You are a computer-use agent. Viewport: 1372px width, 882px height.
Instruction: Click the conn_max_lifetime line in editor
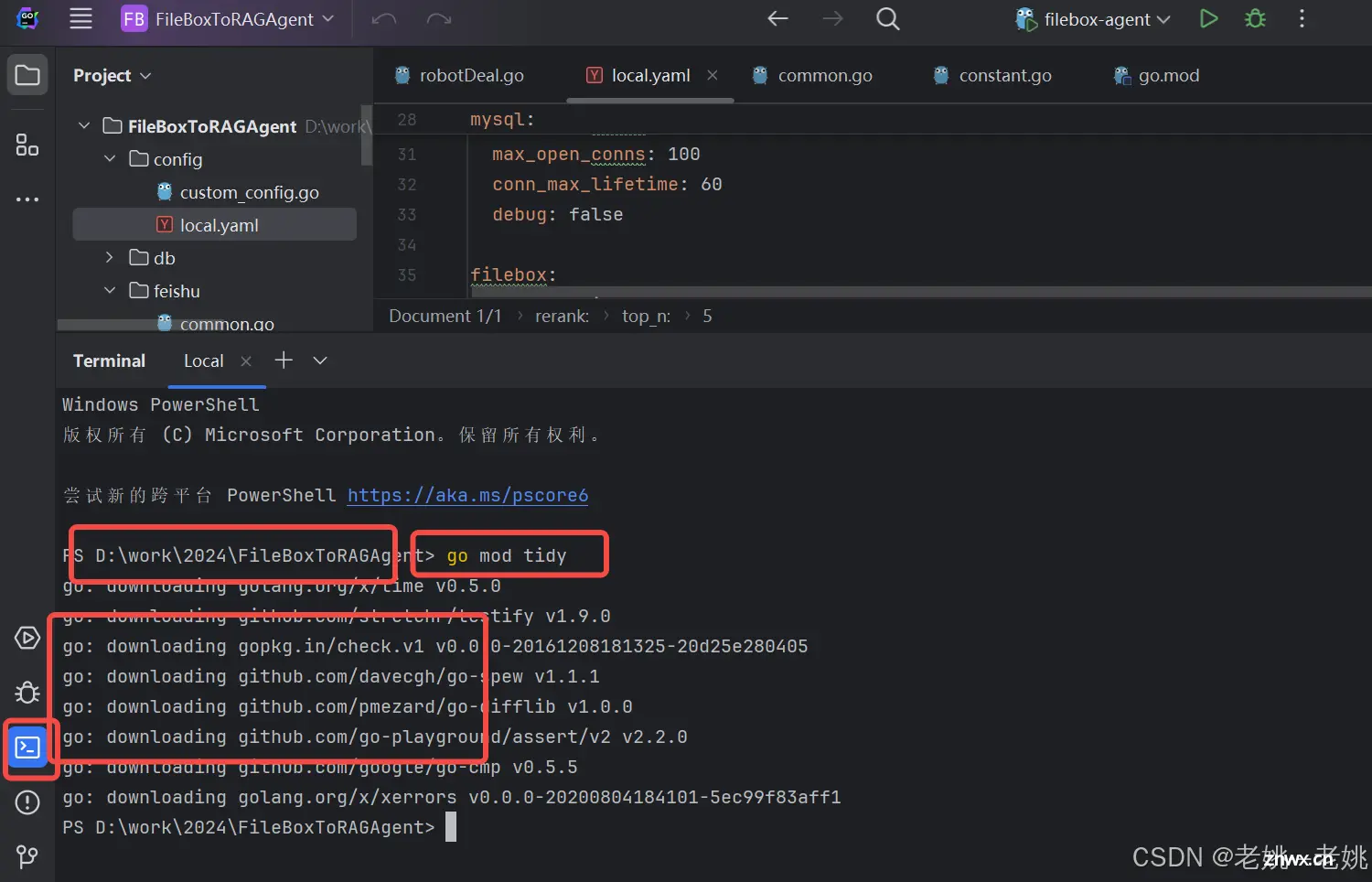[606, 184]
